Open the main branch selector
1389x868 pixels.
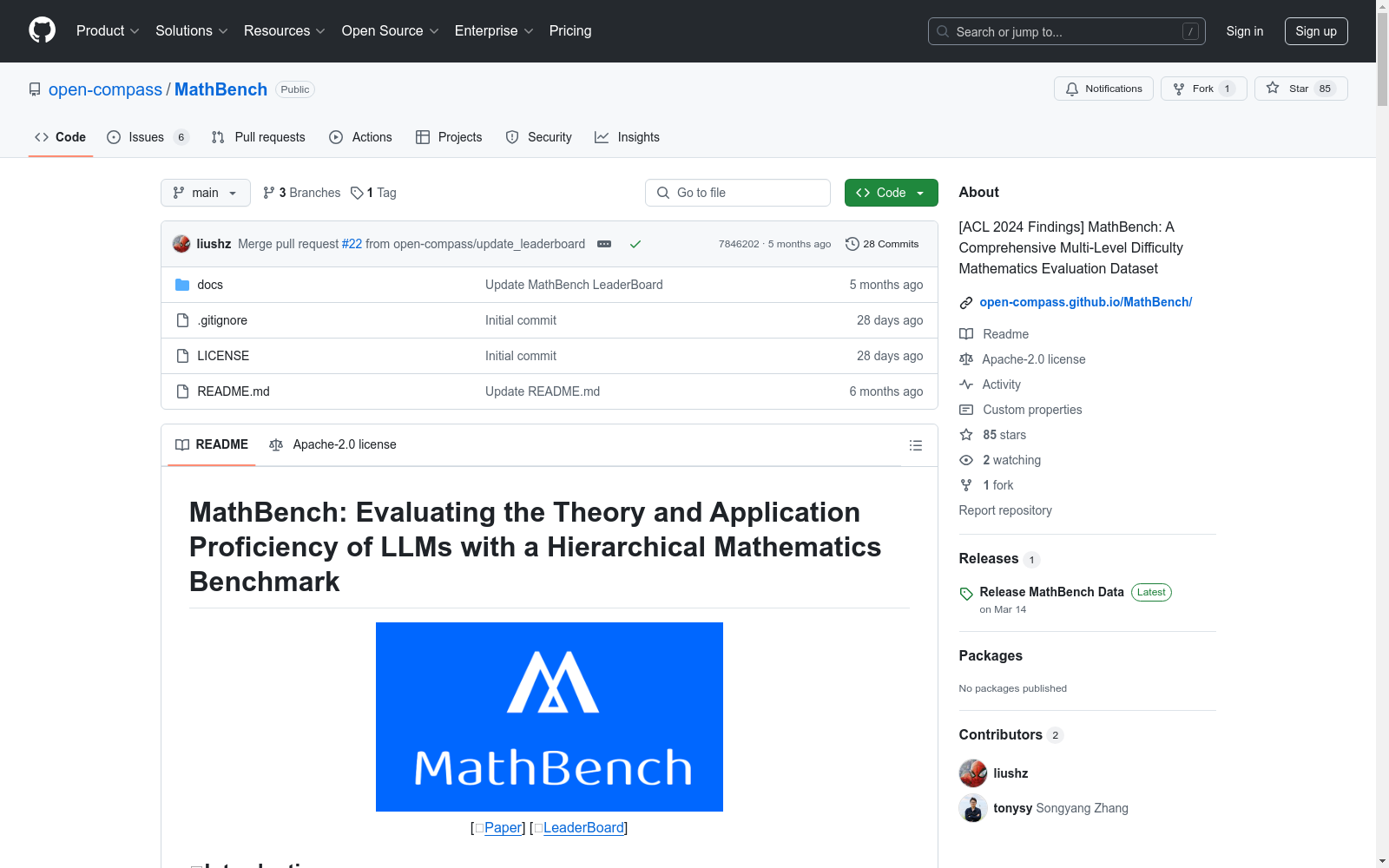coord(205,193)
